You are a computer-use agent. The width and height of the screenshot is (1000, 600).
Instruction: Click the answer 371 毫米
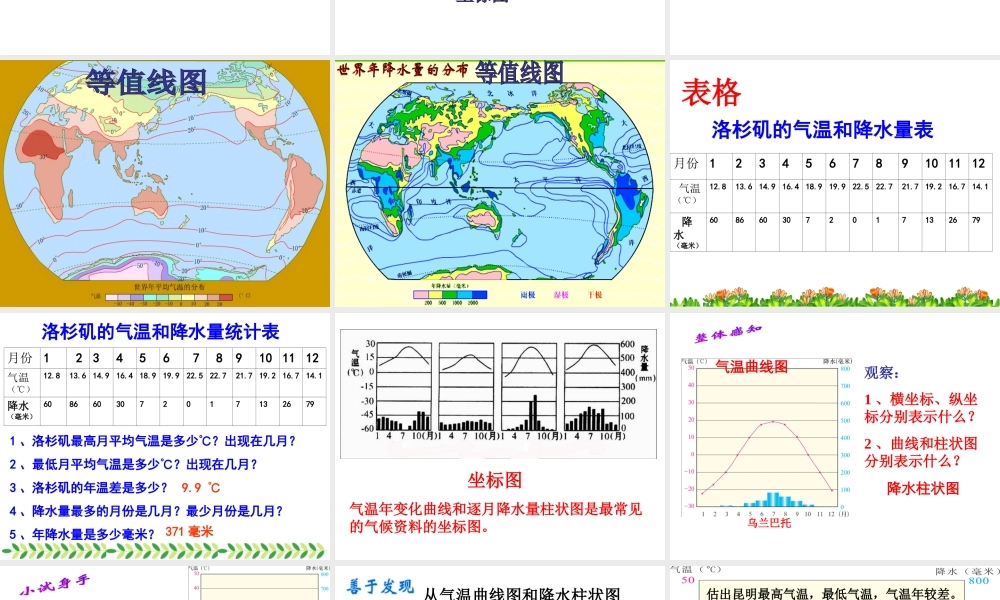point(189,532)
